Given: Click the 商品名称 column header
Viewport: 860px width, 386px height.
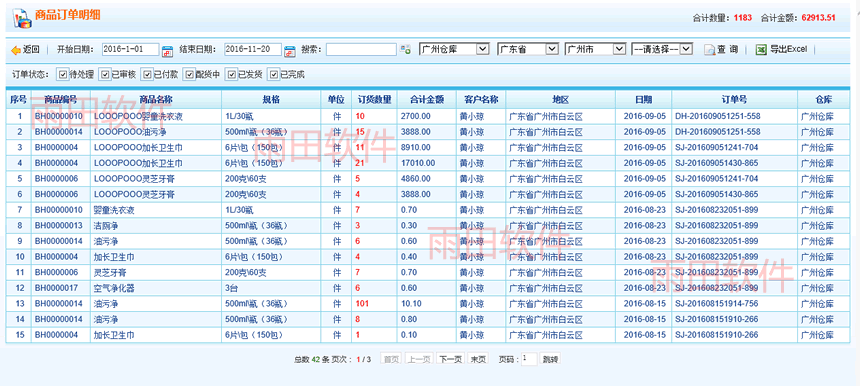Looking at the screenshot, I should (156, 100).
